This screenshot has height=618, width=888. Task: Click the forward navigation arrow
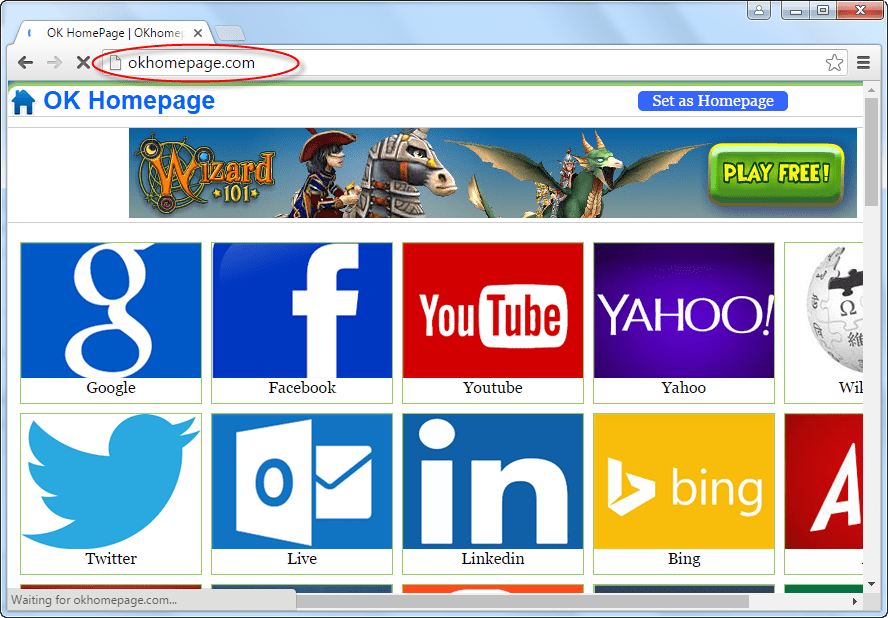coord(54,62)
